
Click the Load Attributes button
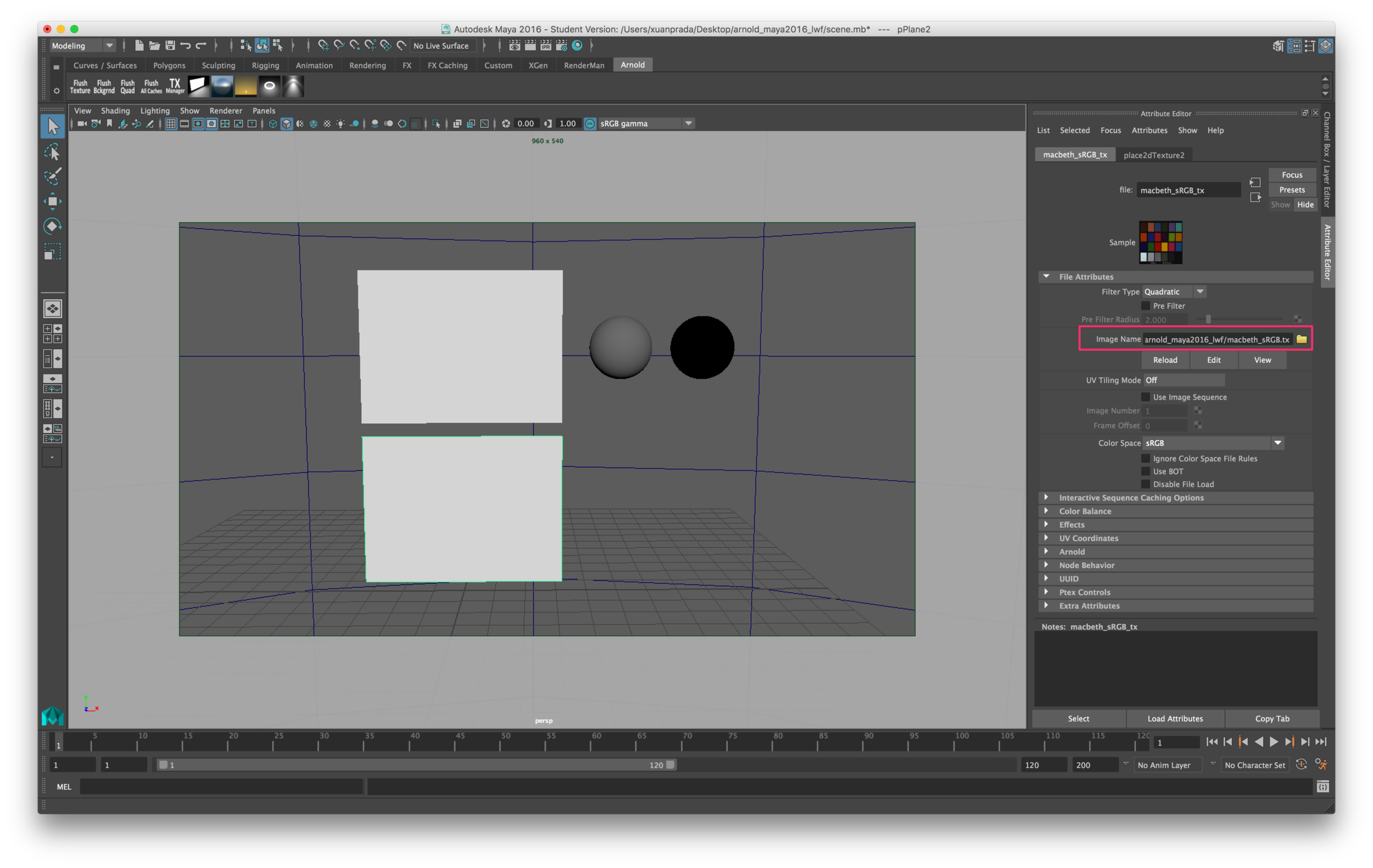click(1175, 718)
